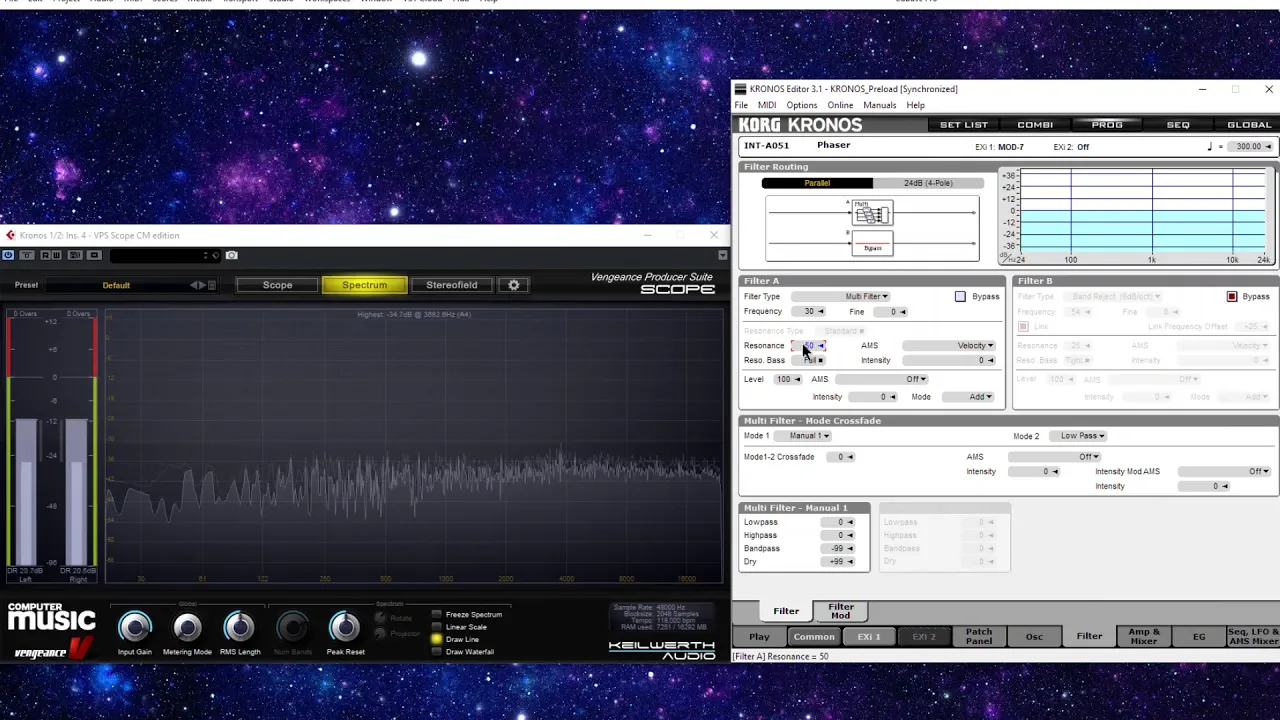The width and height of the screenshot is (1280, 720).
Task: Open Filter A Level AMS Off dropdown
Action: tap(882, 380)
